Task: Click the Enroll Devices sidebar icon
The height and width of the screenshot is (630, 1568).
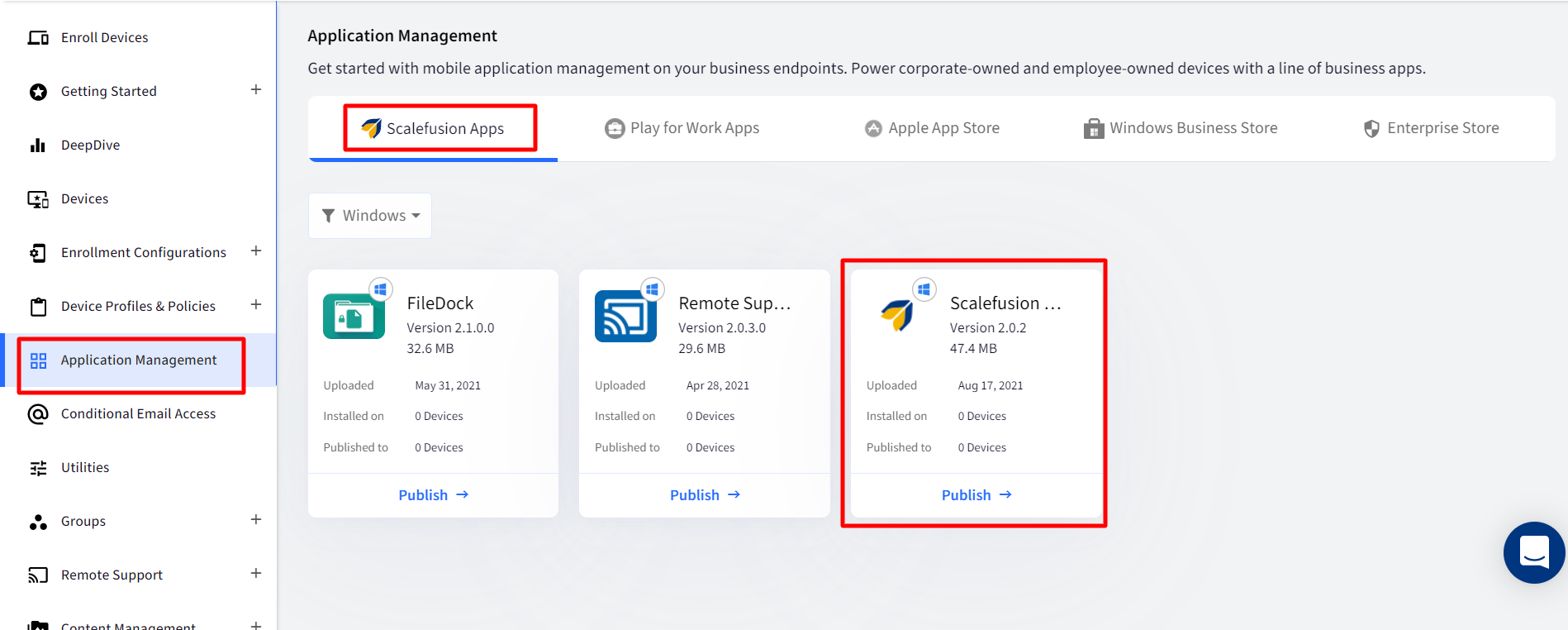Action: coord(38,38)
